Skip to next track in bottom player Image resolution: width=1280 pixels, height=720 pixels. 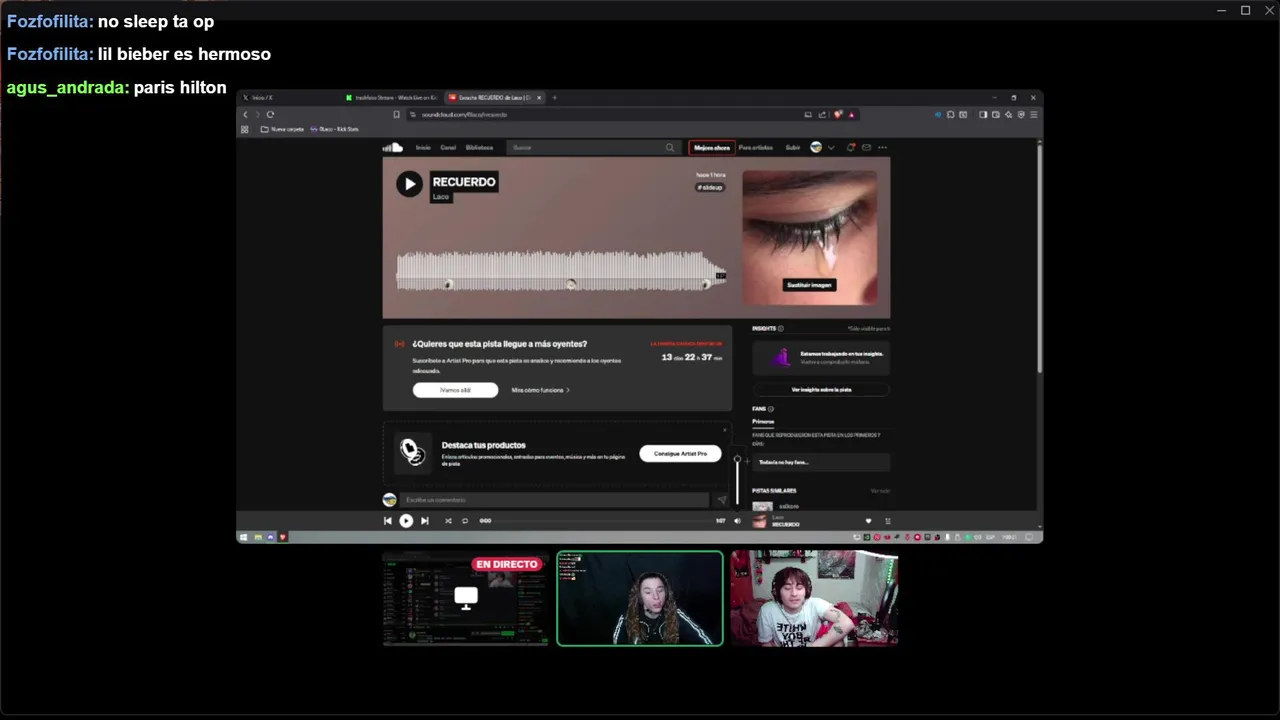(424, 521)
